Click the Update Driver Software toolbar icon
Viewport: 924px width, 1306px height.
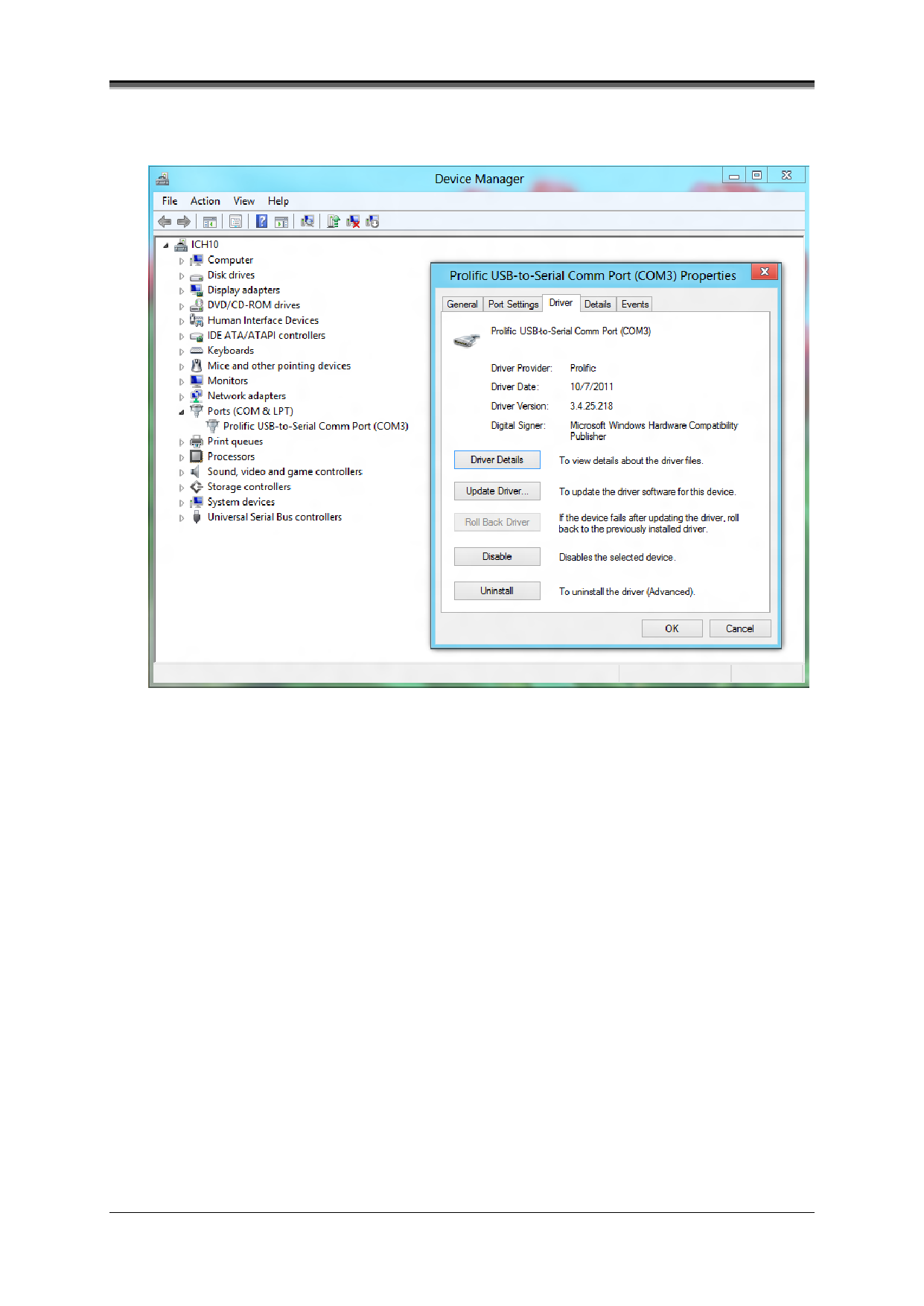(x=334, y=222)
